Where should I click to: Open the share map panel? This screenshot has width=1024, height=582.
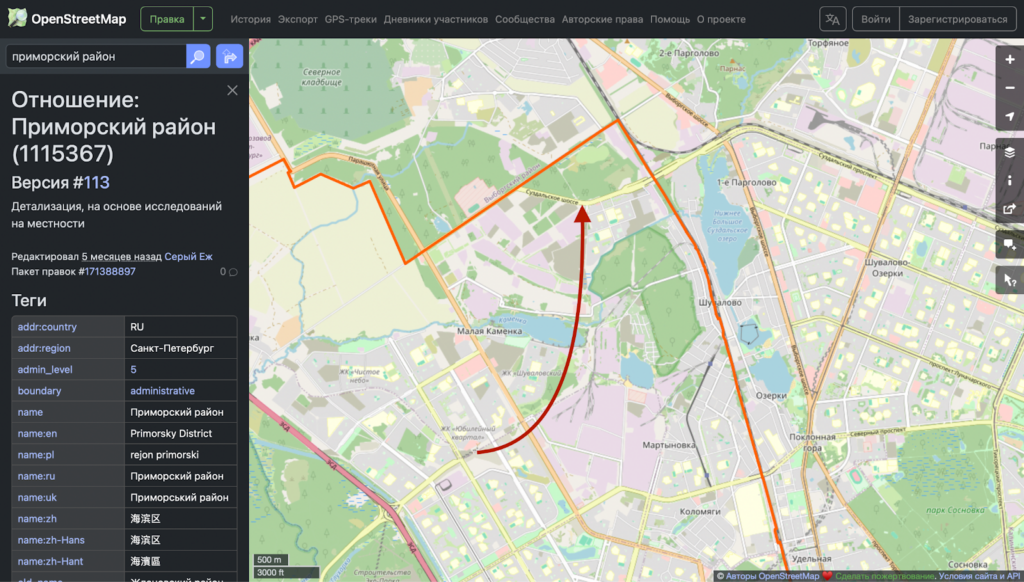tap(1009, 210)
